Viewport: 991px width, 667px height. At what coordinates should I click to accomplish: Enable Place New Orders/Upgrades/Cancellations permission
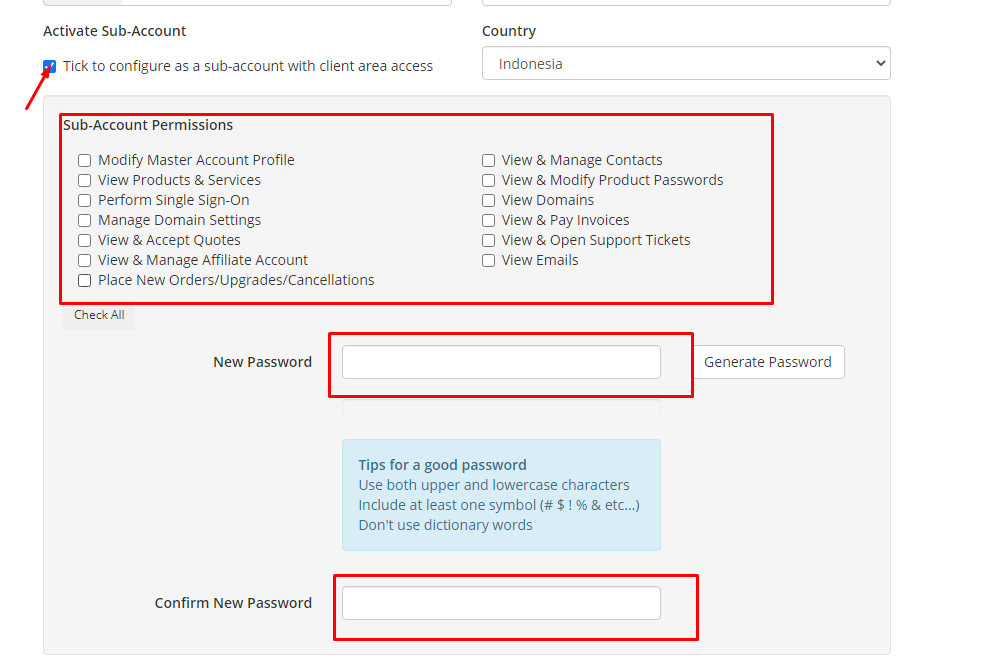(x=85, y=281)
